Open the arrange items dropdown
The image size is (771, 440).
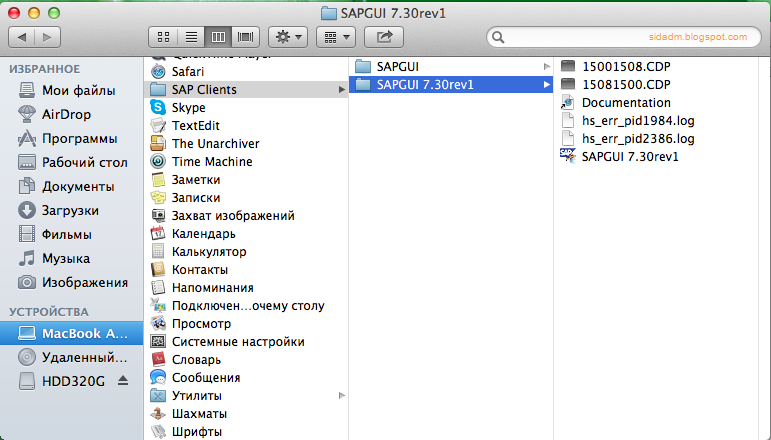[x=336, y=37]
